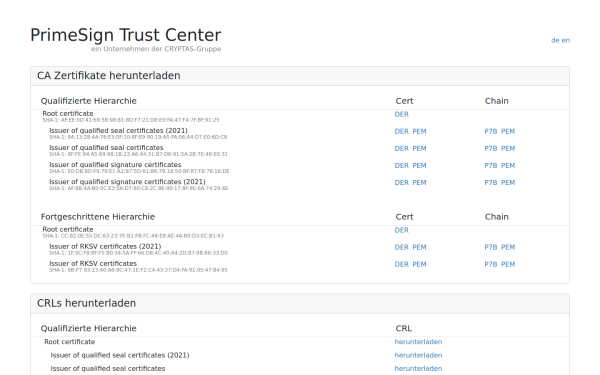This screenshot has height=375, width=600.
Task: Download qualified Root certificate DER
Action: (x=401, y=114)
